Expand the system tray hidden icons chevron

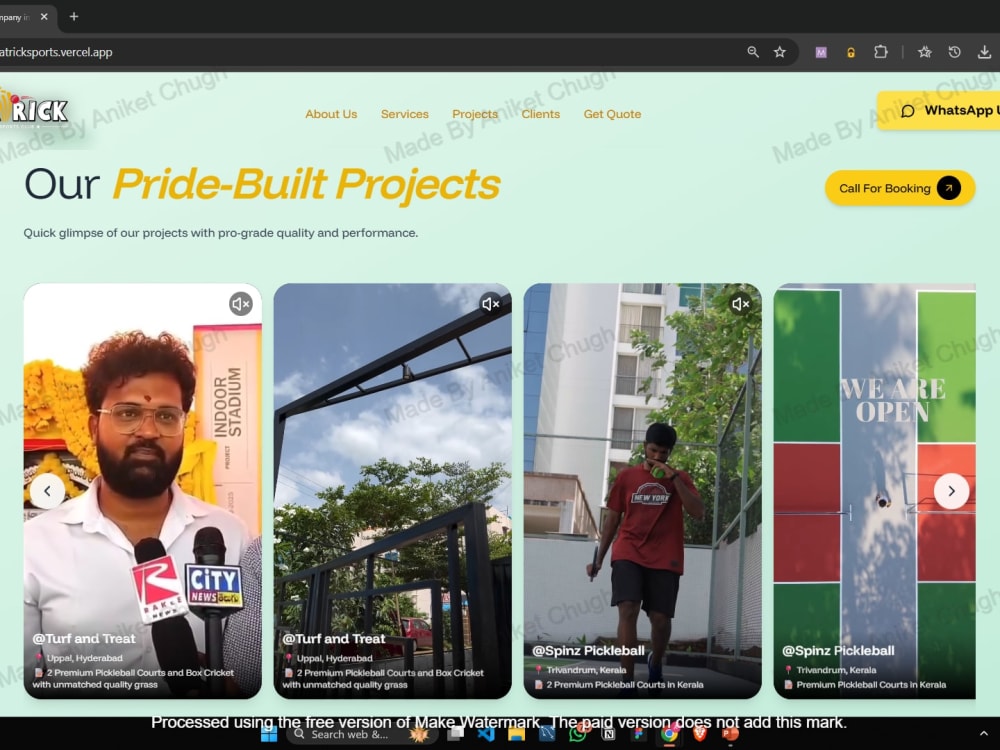(984, 734)
